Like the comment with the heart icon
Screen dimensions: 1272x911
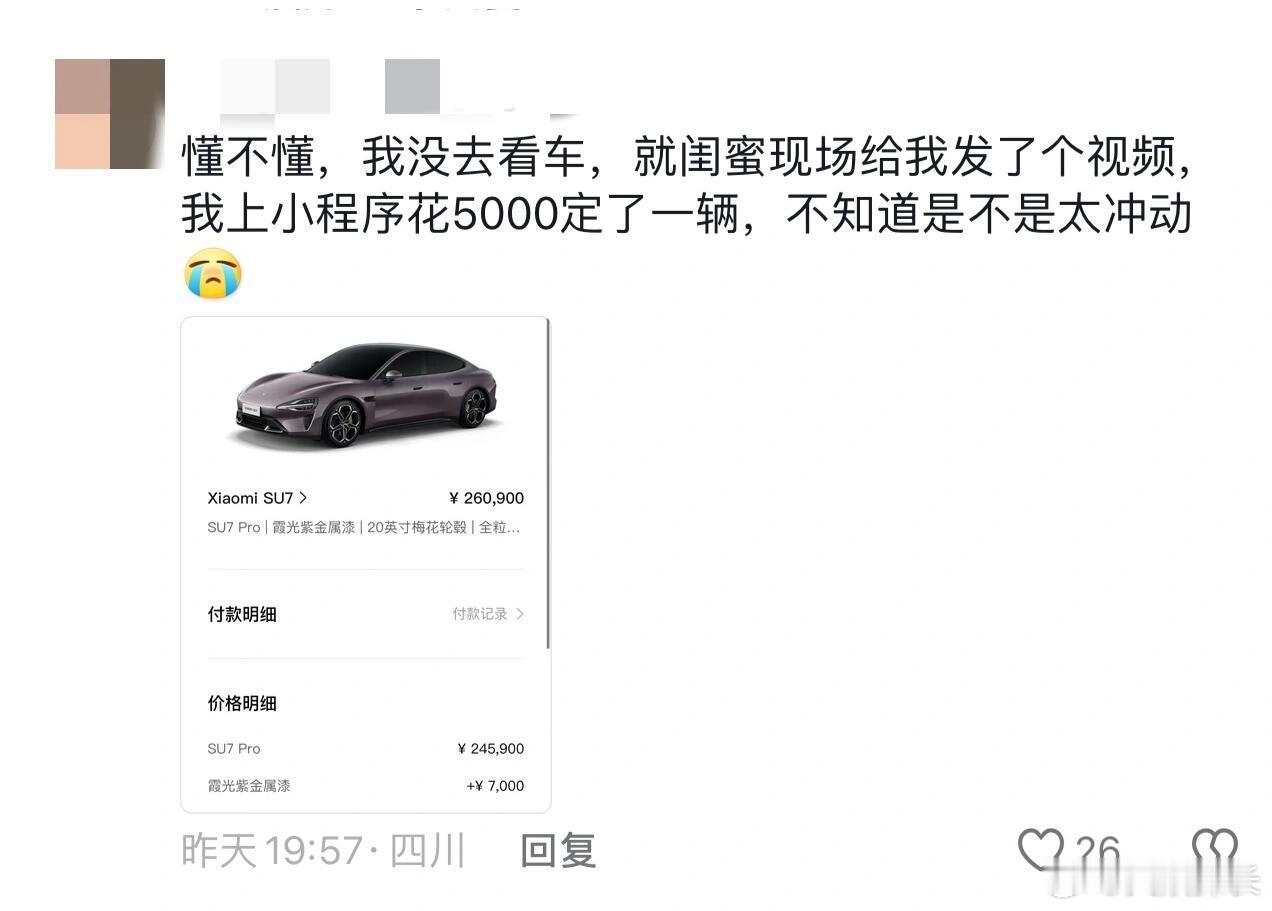tap(1041, 850)
